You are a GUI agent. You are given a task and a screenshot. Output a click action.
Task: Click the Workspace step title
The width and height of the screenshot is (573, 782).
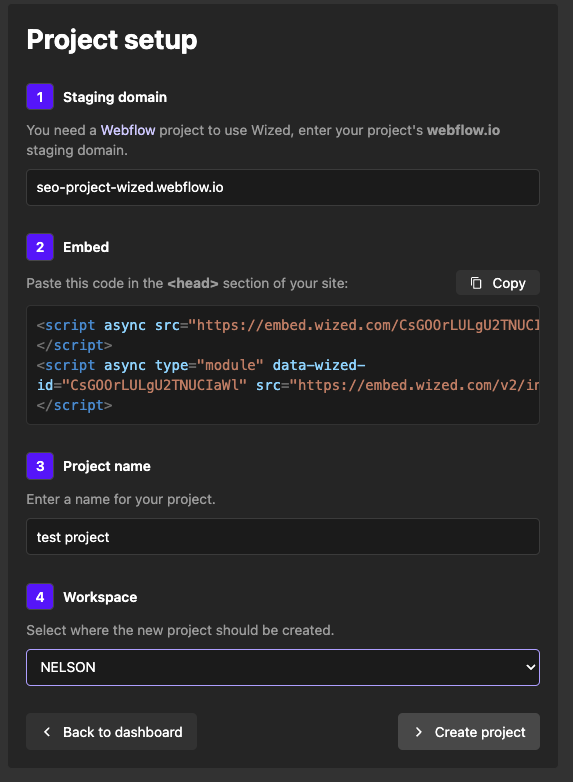100,597
